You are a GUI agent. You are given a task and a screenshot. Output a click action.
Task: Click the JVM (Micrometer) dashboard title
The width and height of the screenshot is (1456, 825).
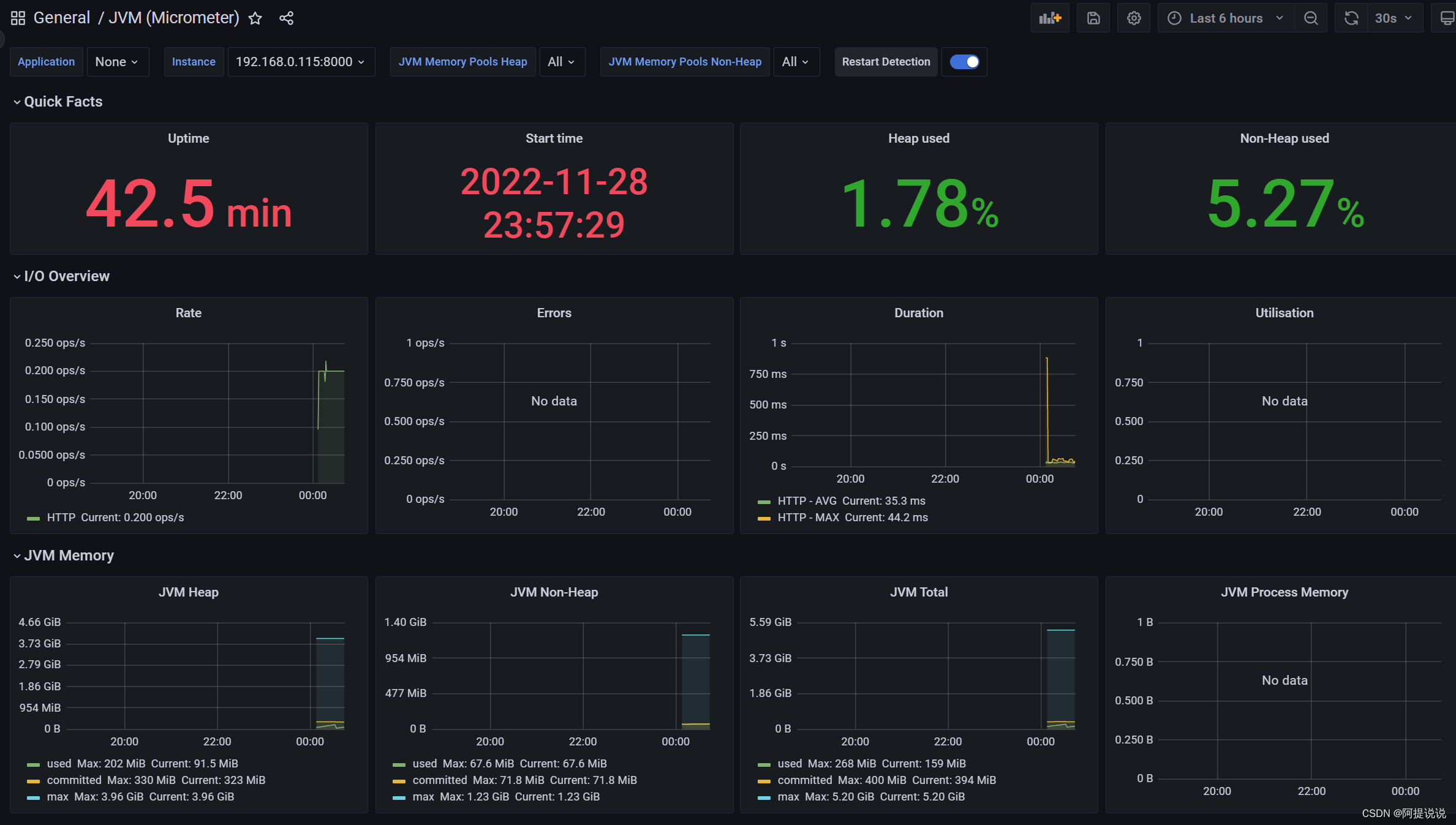point(174,18)
